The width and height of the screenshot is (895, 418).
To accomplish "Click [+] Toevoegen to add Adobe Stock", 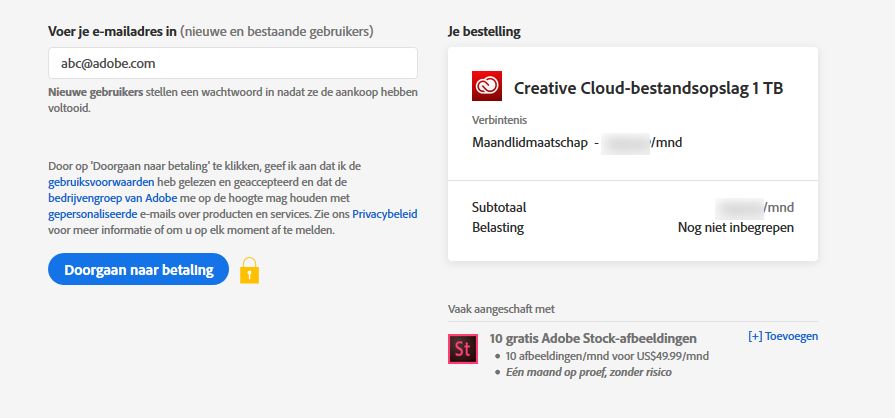I will click(x=783, y=336).
